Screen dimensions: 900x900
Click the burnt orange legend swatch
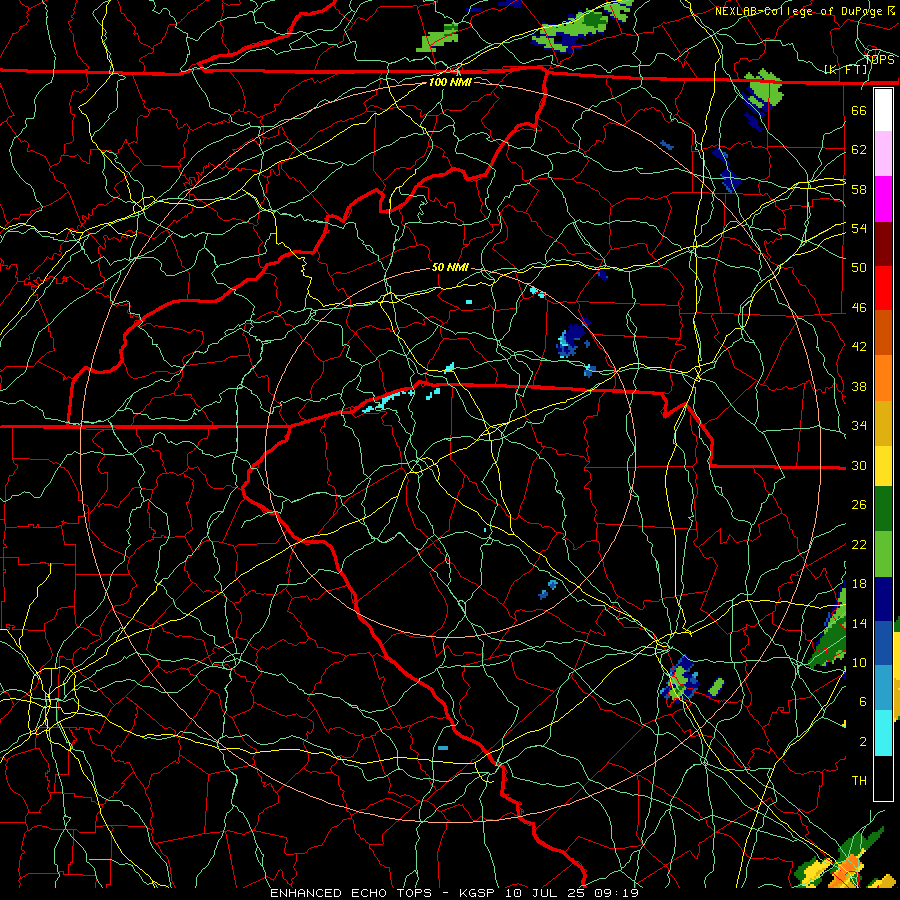(883, 332)
